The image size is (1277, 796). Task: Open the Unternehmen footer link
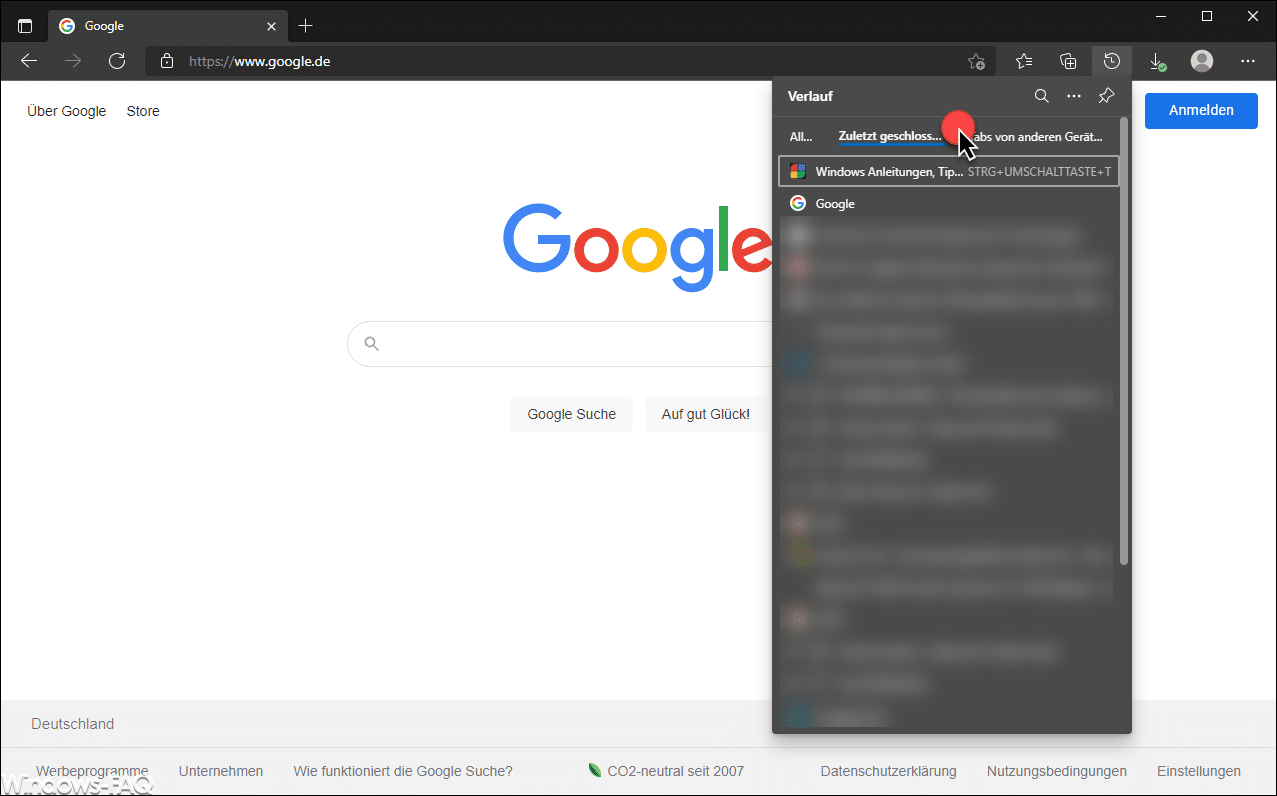point(221,771)
